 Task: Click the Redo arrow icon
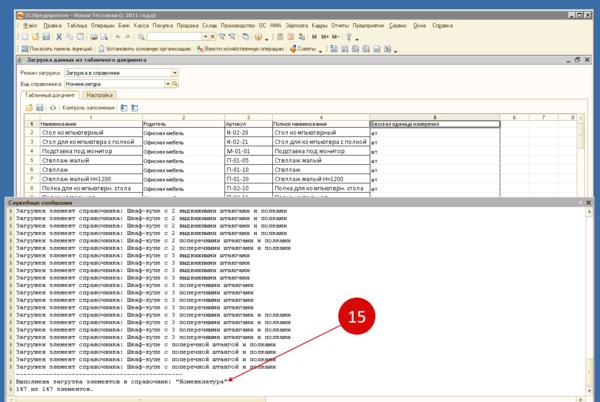tap(128, 37)
